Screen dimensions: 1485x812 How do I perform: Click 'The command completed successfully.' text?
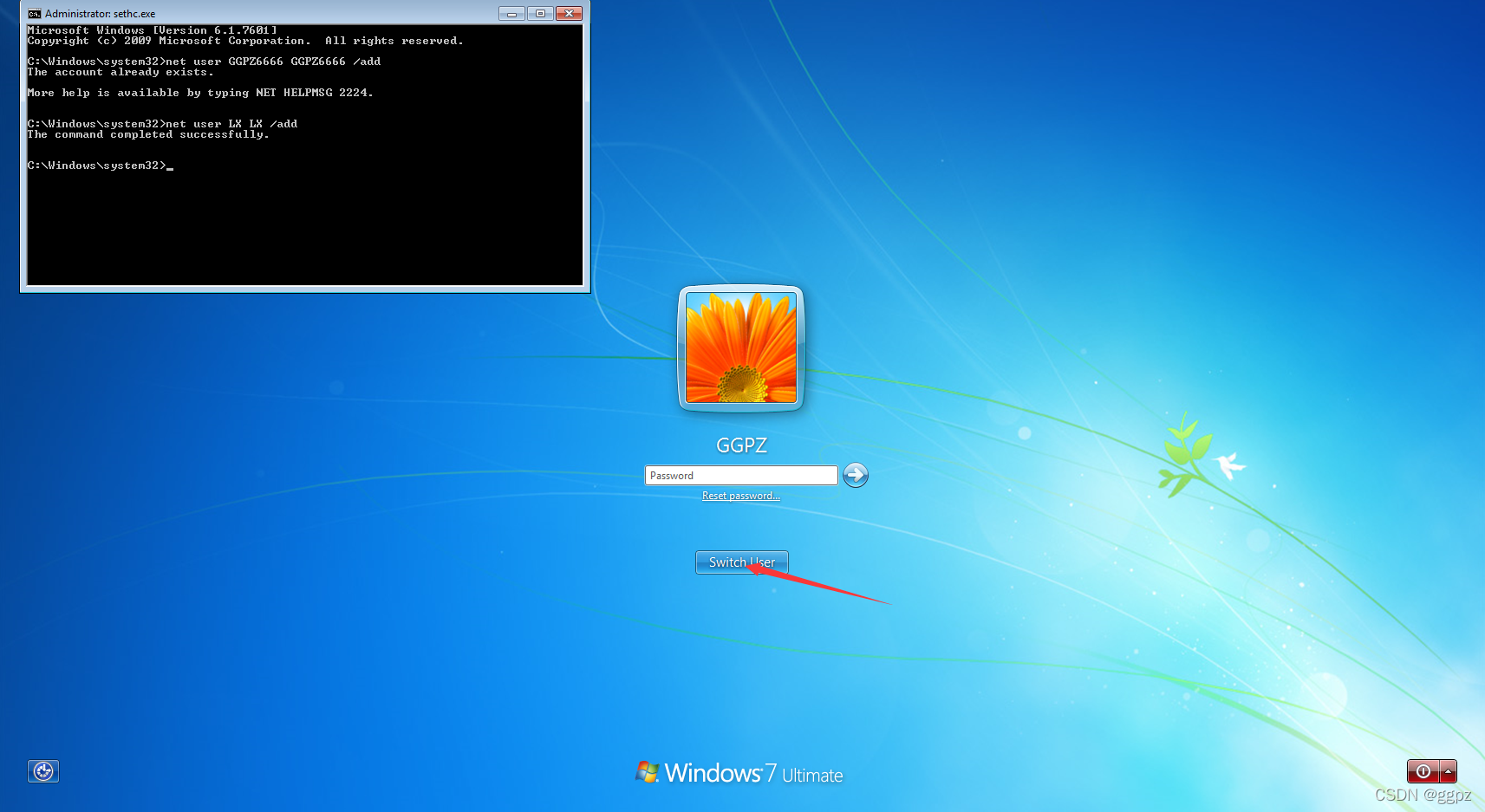148,134
